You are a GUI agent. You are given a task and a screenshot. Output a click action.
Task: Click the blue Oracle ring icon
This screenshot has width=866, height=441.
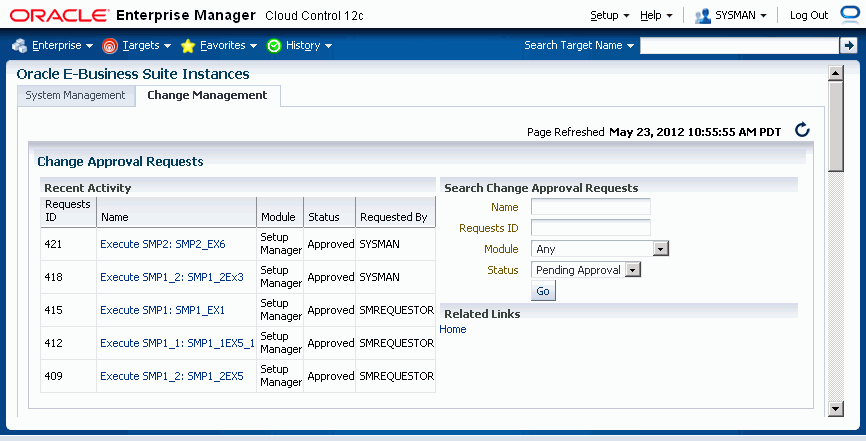coord(851,15)
